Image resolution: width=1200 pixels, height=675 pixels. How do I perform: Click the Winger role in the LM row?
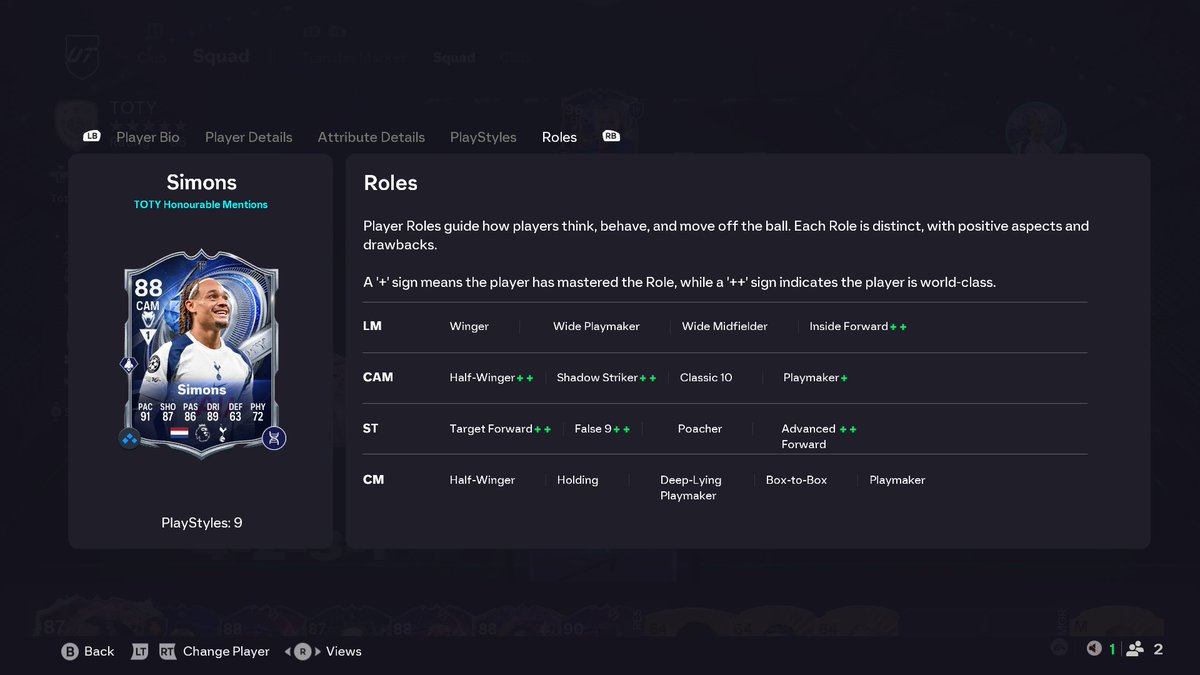coord(469,326)
